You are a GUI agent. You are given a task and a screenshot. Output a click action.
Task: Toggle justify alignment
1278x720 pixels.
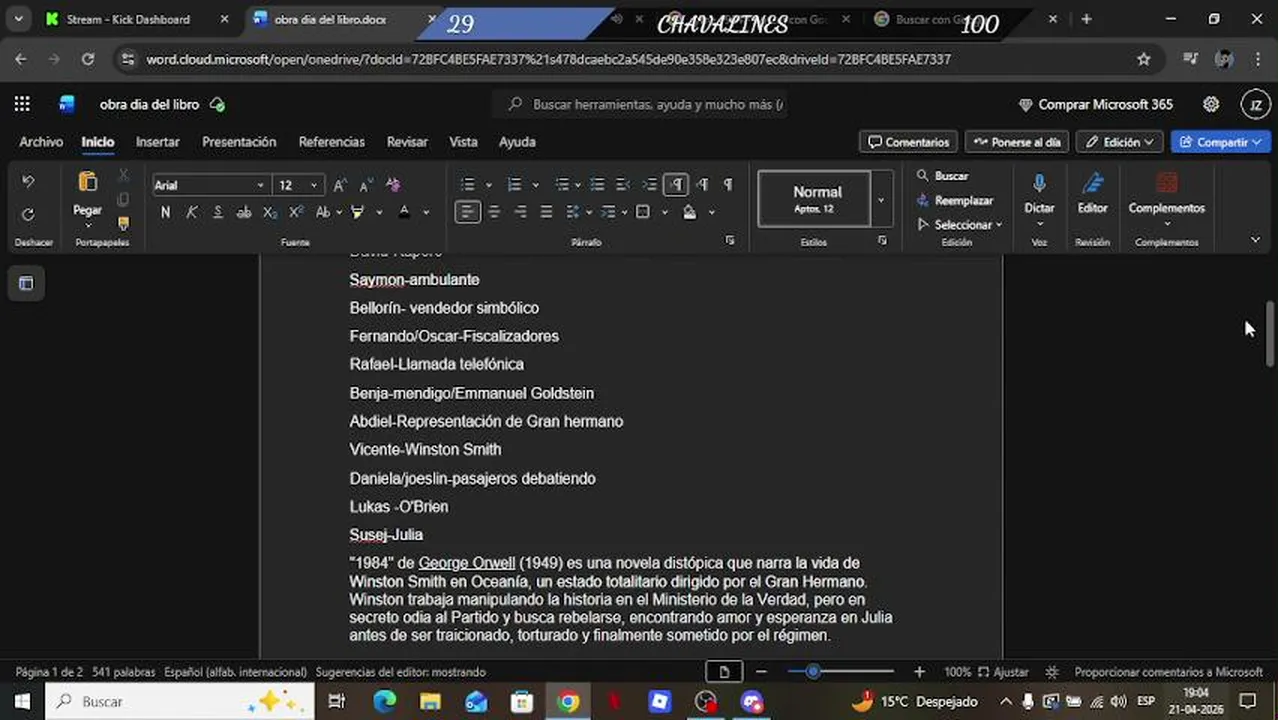(x=546, y=212)
